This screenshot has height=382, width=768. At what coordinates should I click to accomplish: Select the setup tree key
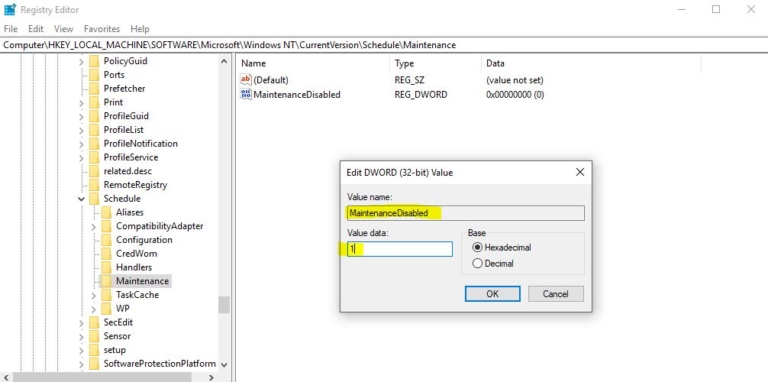(x=115, y=350)
